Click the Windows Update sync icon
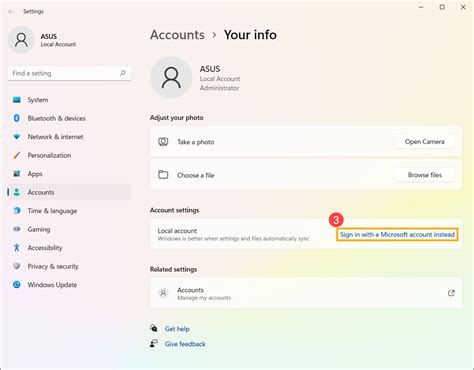The image size is (474, 370). (17, 284)
